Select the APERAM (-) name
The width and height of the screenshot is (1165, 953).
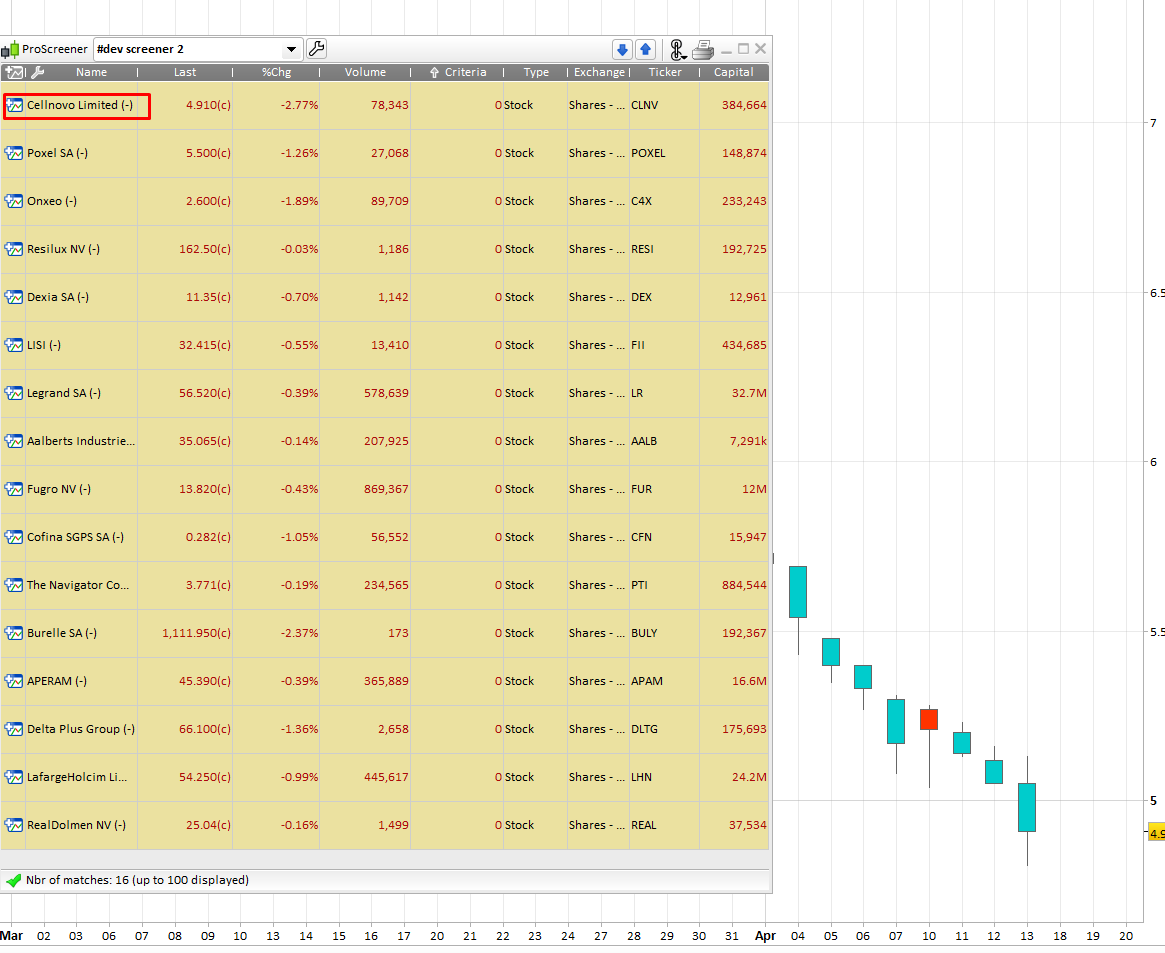click(57, 681)
